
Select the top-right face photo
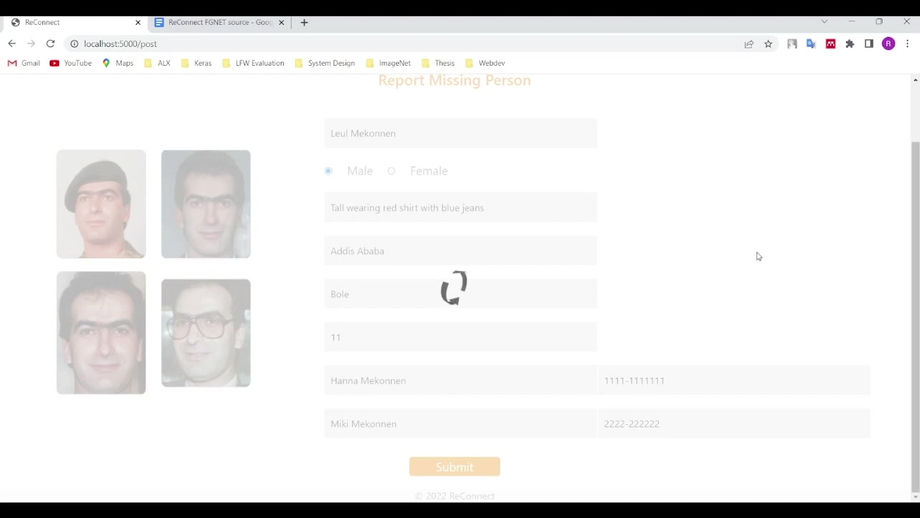click(206, 204)
